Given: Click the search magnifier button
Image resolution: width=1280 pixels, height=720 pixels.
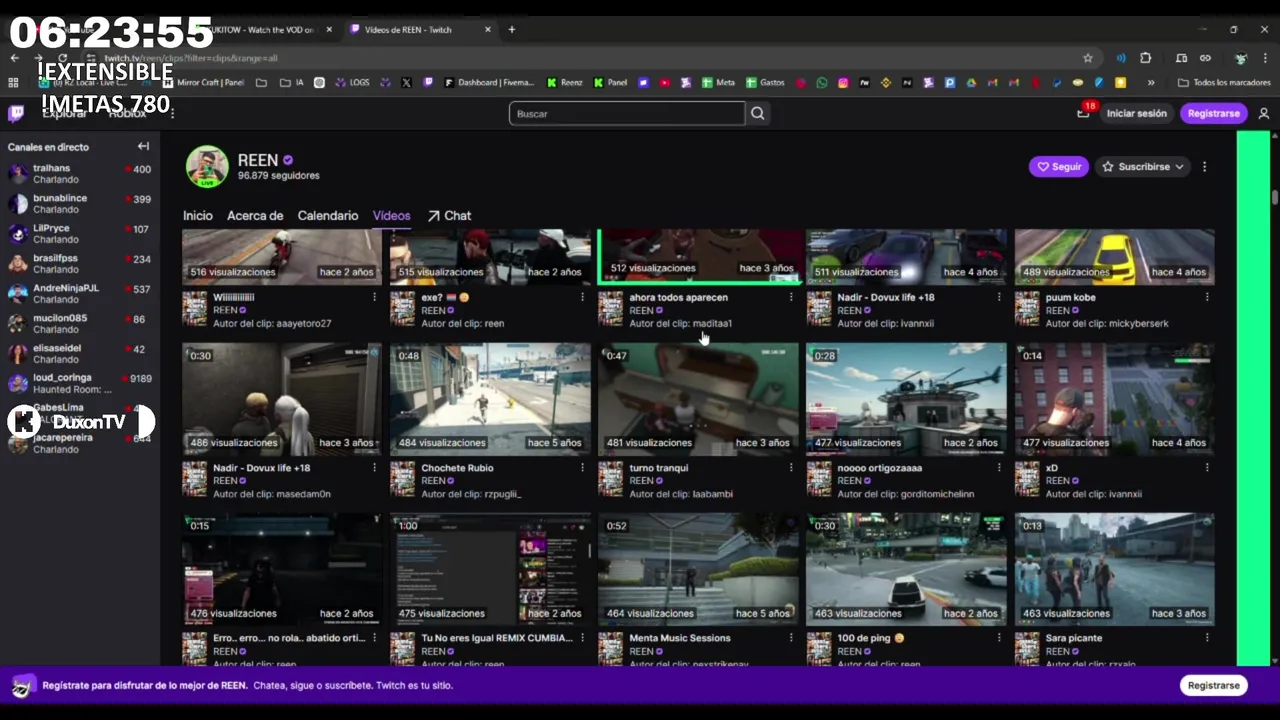Looking at the screenshot, I should point(758,114).
